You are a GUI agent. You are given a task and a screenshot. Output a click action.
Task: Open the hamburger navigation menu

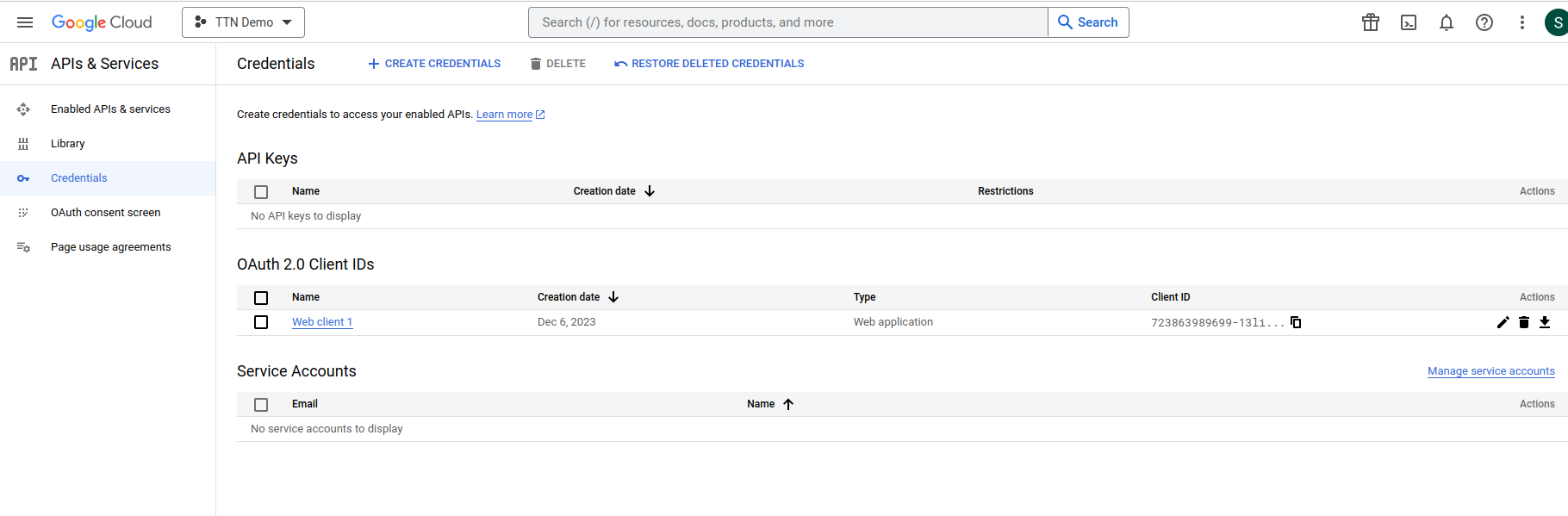coord(25,22)
